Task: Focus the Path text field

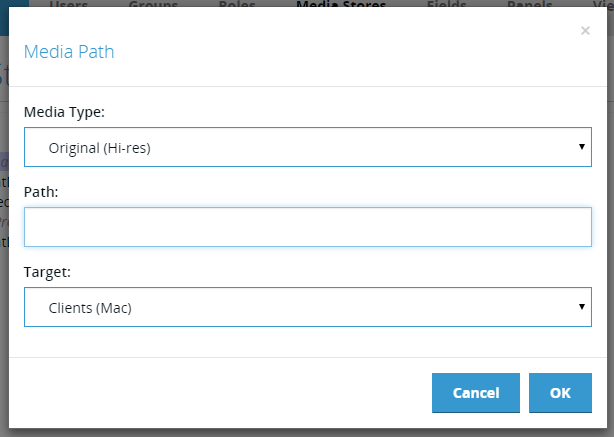Action: [308, 227]
